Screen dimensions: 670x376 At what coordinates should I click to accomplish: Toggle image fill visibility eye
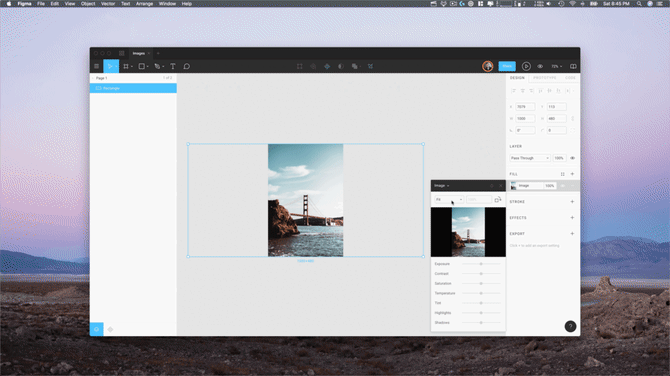tap(563, 186)
